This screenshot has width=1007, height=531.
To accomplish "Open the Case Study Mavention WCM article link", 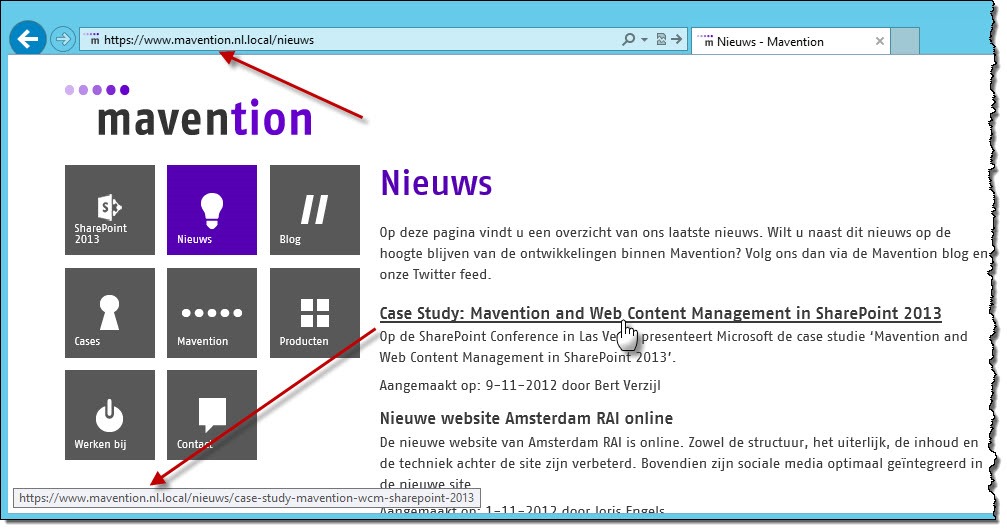I will coord(660,313).
